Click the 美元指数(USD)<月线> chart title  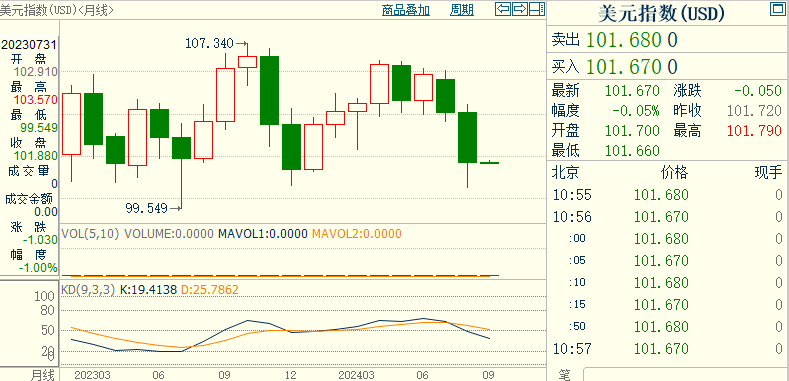click(x=57, y=10)
